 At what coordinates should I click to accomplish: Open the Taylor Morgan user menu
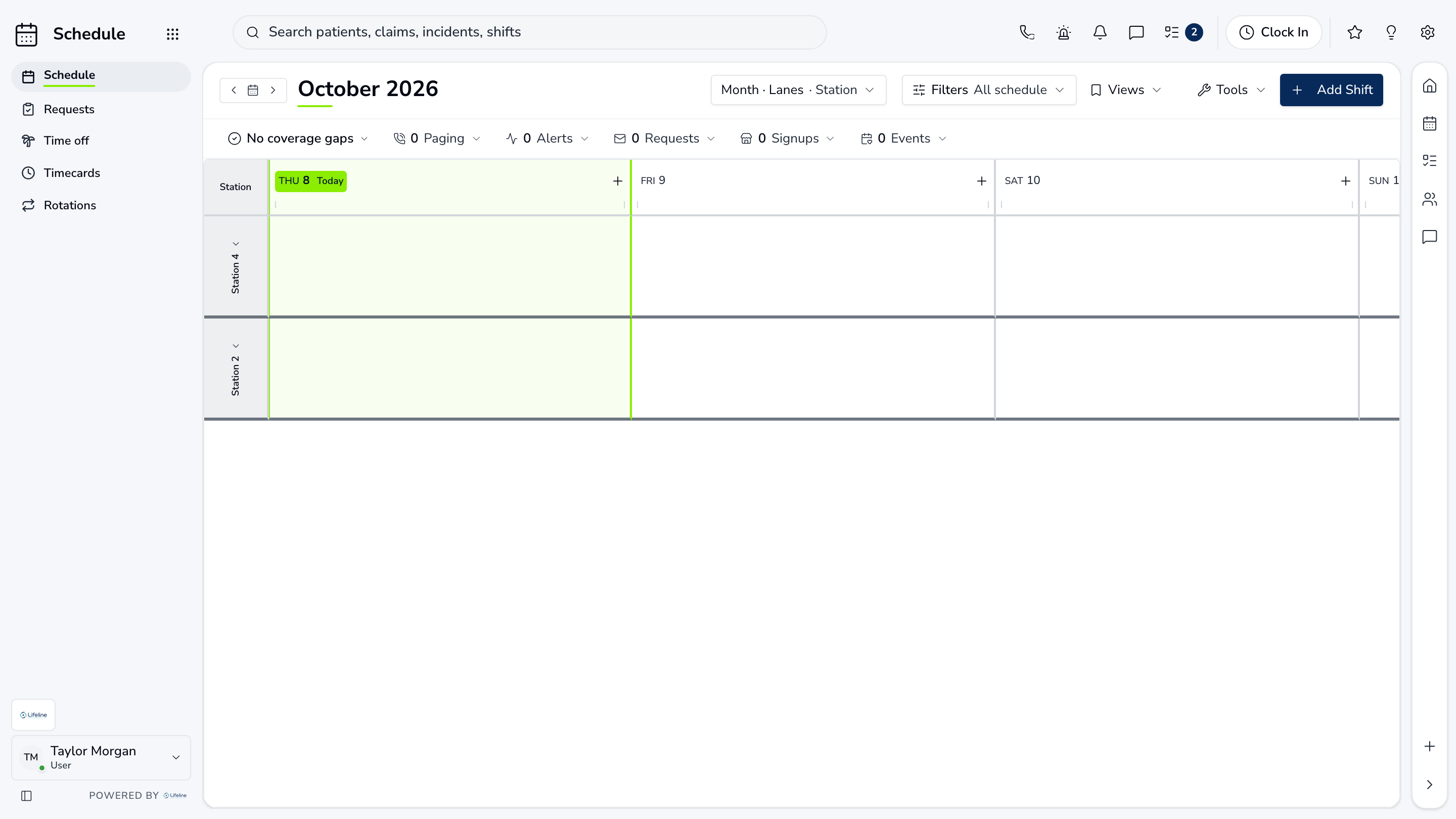point(101,757)
